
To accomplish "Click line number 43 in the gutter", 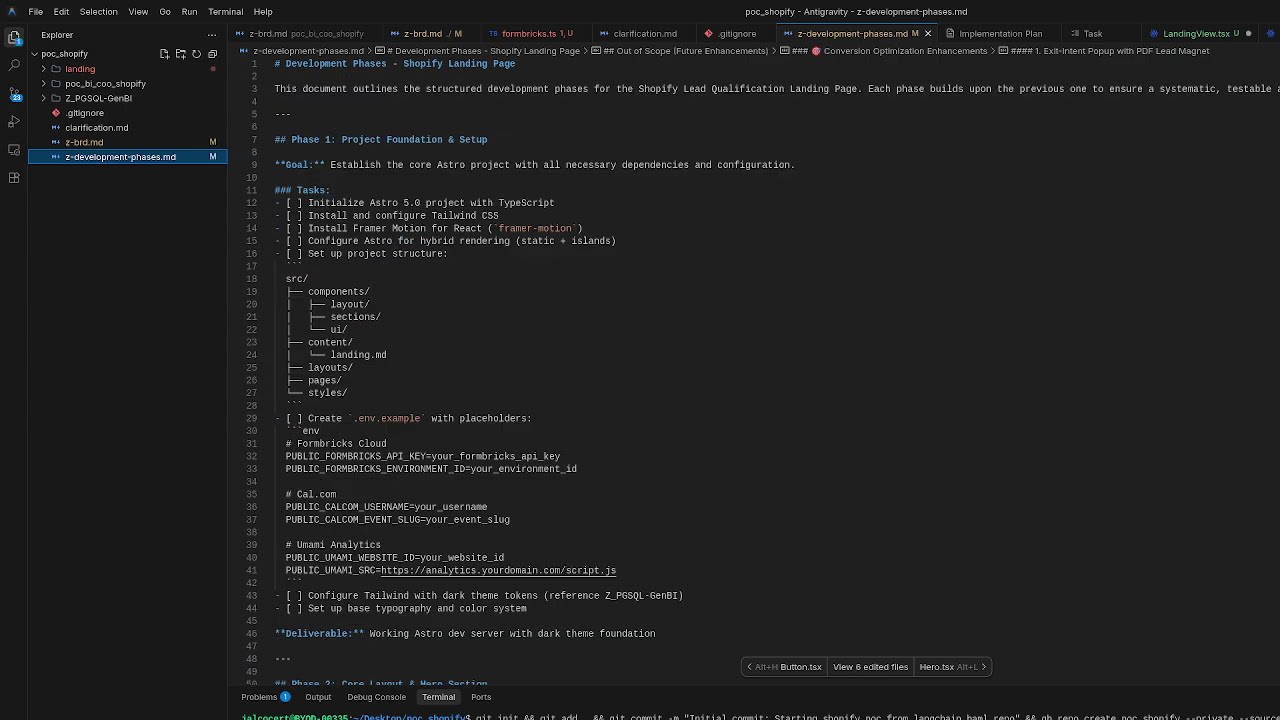I will [252, 596].
